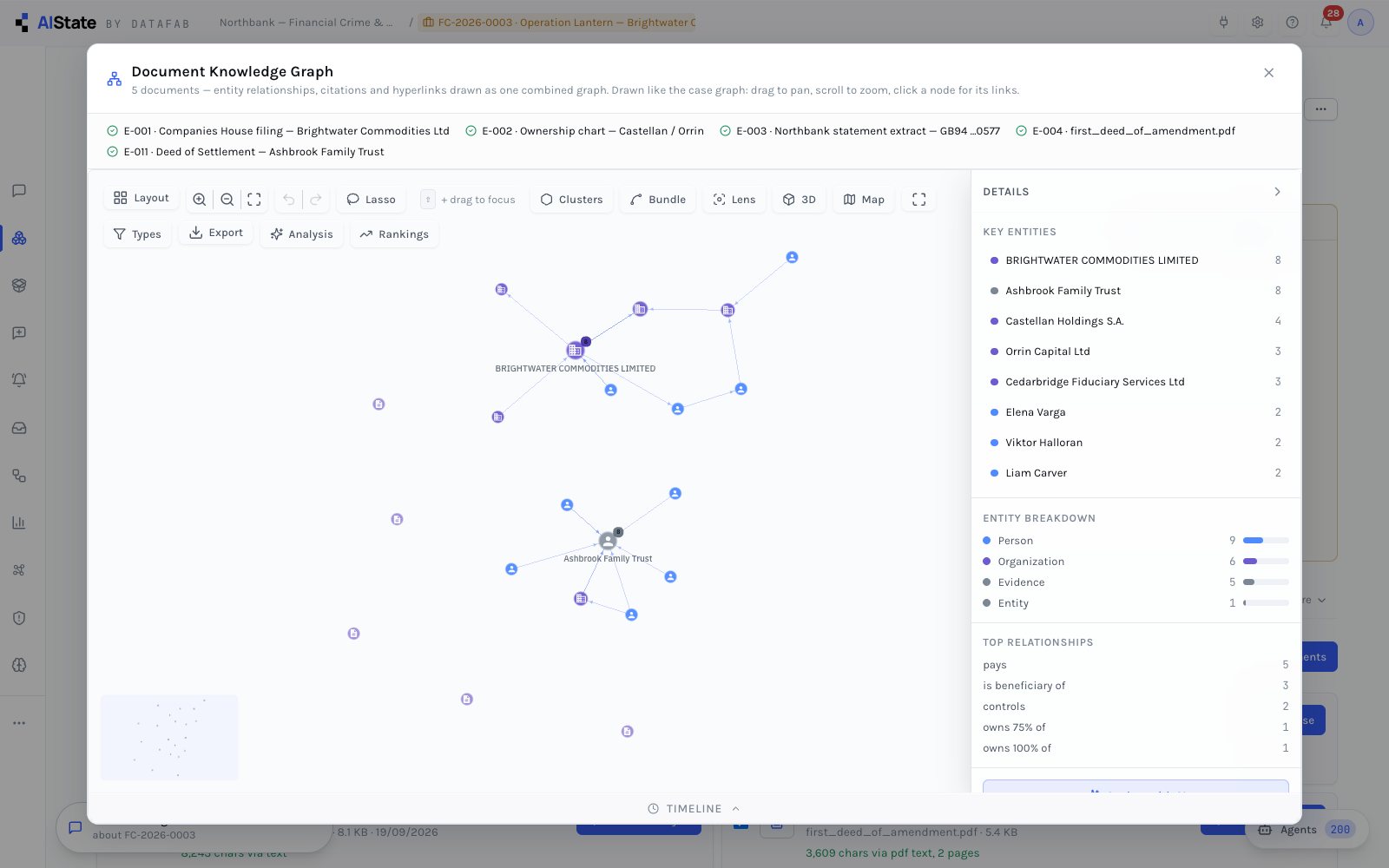Click 'is beneficiary of' relationship row
The height and width of the screenshot is (868, 1389).
(1136, 686)
